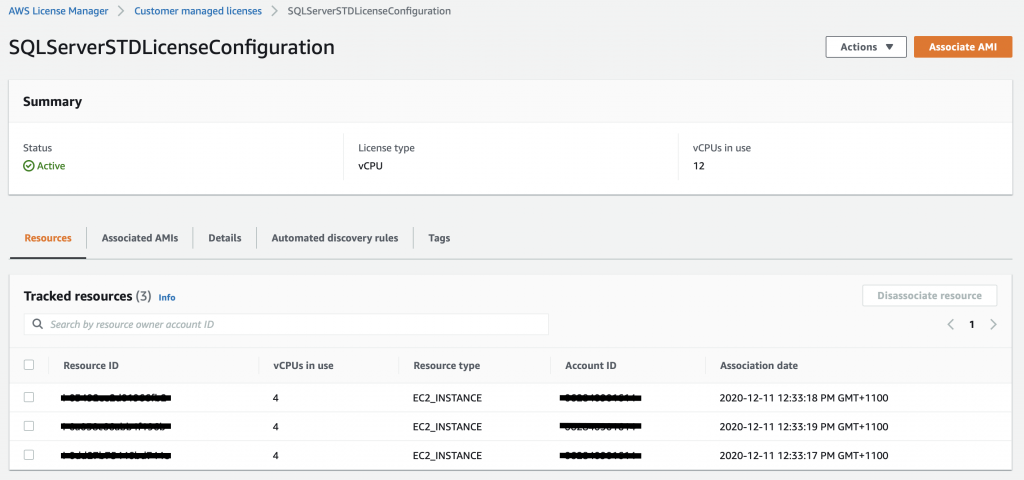Image resolution: width=1024 pixels, height=480 pixels.
Task: Open the Info link beside Tracked resources
Action: [x=167, y=297]
